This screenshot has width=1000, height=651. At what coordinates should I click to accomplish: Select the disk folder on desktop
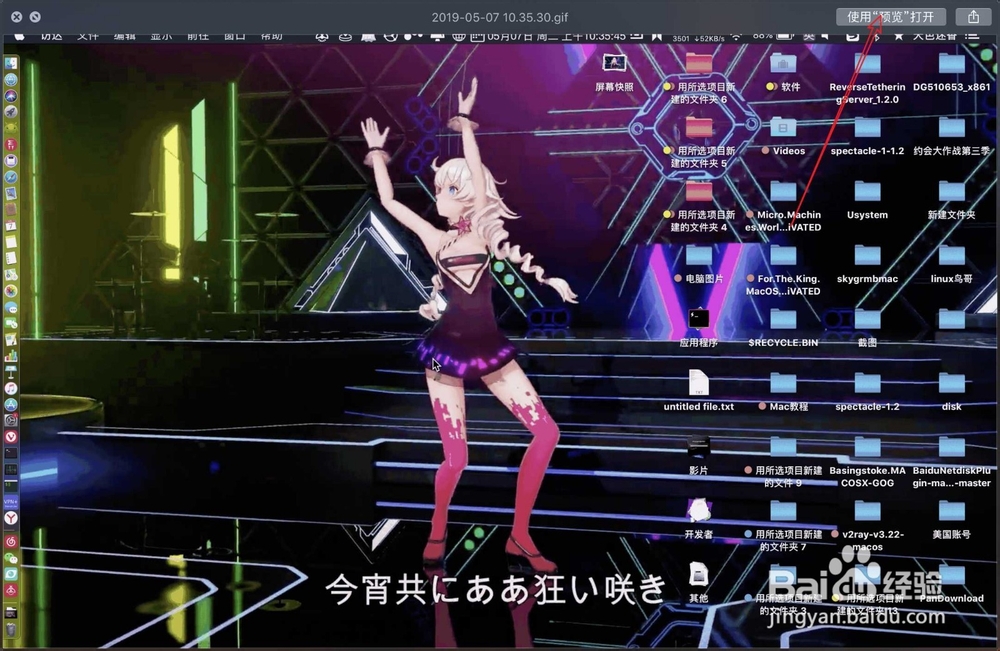(x=952, y=391)
